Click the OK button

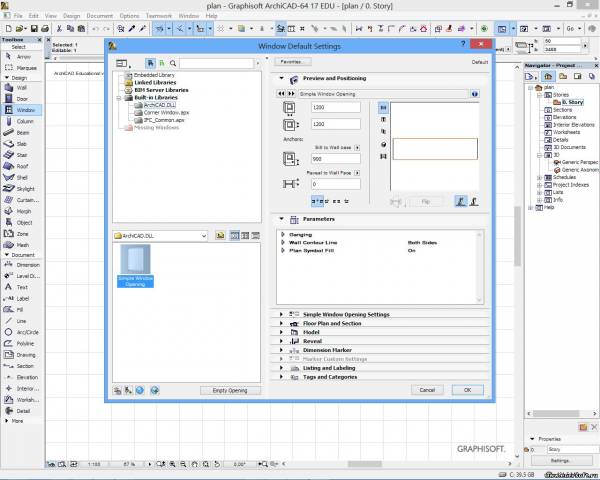468,390
